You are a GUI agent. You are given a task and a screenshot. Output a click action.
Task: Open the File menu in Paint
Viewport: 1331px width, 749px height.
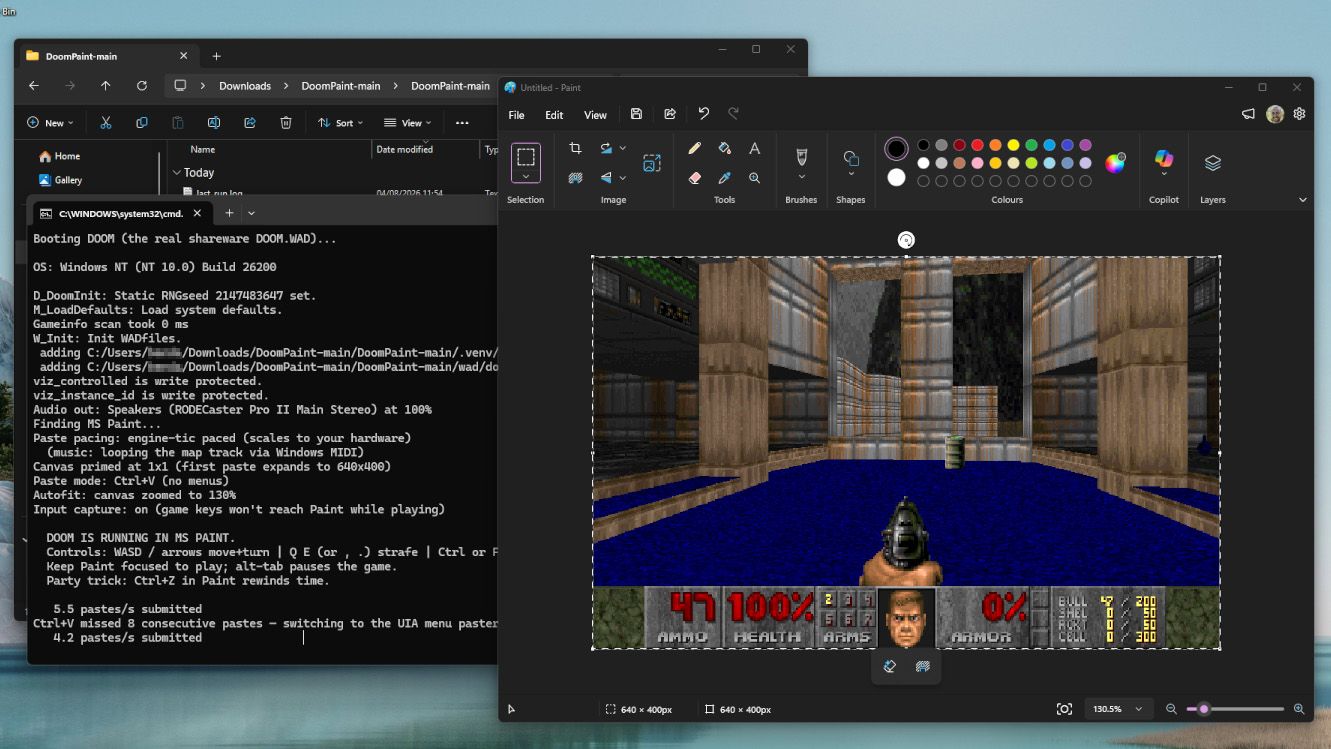point(516,115)
